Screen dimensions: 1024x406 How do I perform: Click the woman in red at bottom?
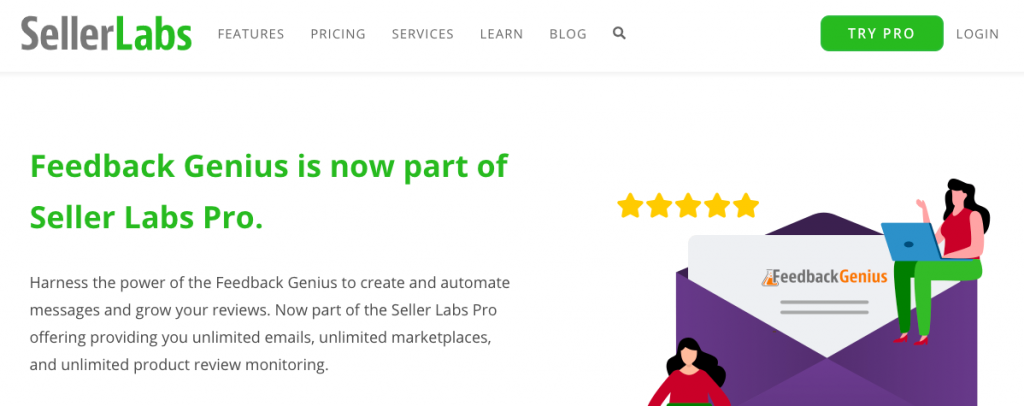[x=687, y=372]
